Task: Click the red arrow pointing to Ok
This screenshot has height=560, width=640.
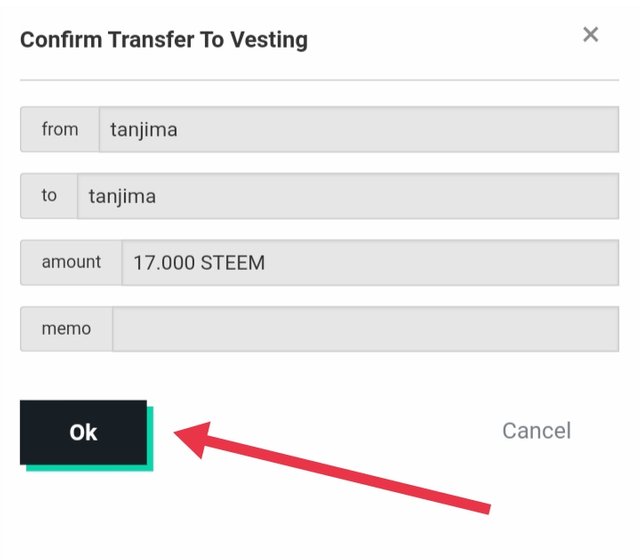Action: [x=332, y=468]
